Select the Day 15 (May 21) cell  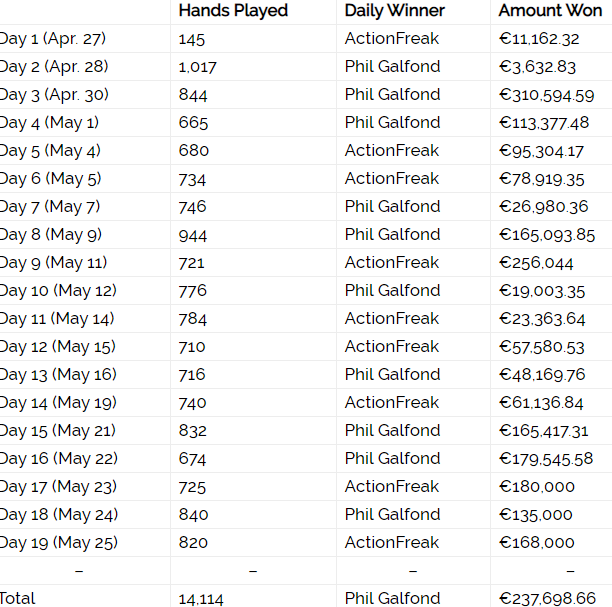(x=58, y=430)
